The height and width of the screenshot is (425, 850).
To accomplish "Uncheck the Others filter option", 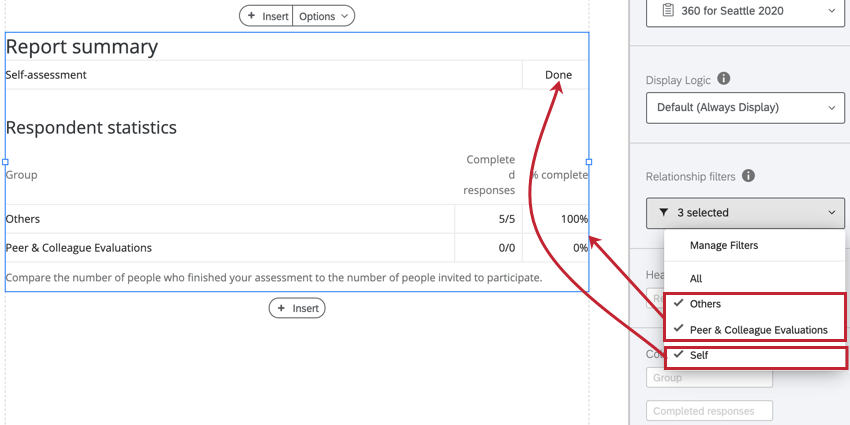I will [705, 304].
